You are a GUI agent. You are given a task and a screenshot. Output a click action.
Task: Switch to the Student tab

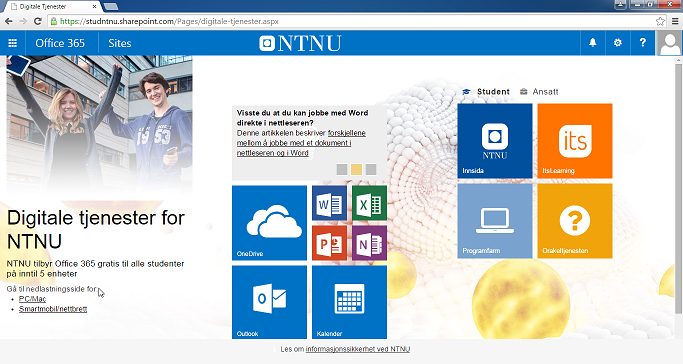(x=486, y=91)
